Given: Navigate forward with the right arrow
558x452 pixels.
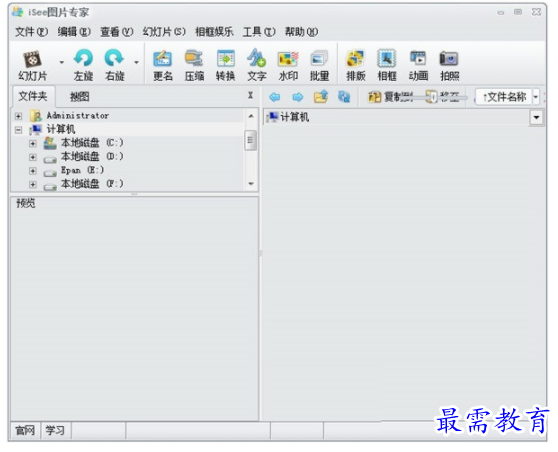Looking at the screenshot, I should pos(298,97).
